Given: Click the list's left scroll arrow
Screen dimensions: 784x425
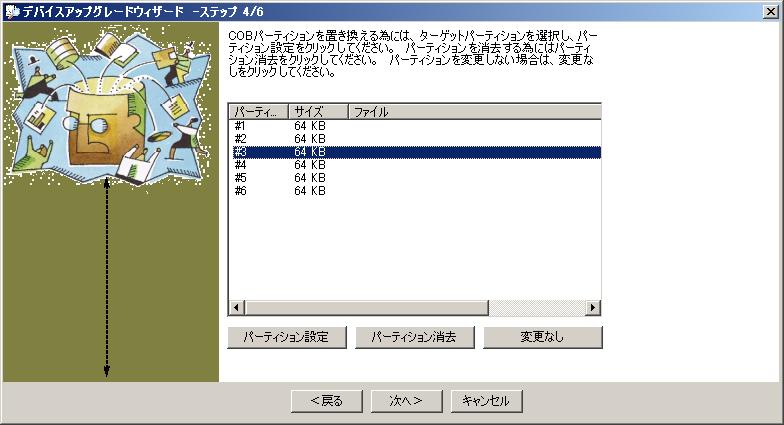Looking at the screenshot, I should click(x=237, y=308).
